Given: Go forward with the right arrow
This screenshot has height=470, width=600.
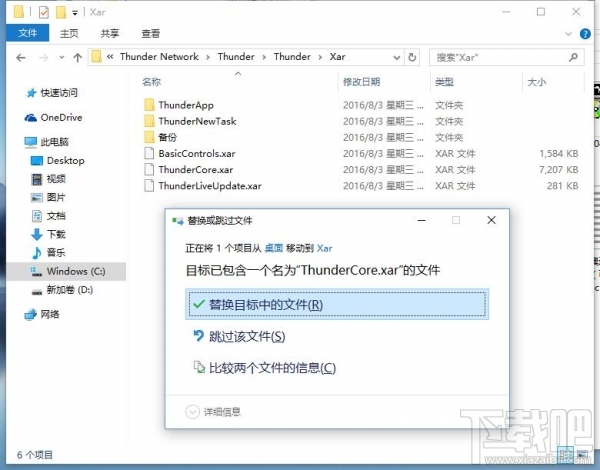Looking at the screenshot, I should (44, 58).
